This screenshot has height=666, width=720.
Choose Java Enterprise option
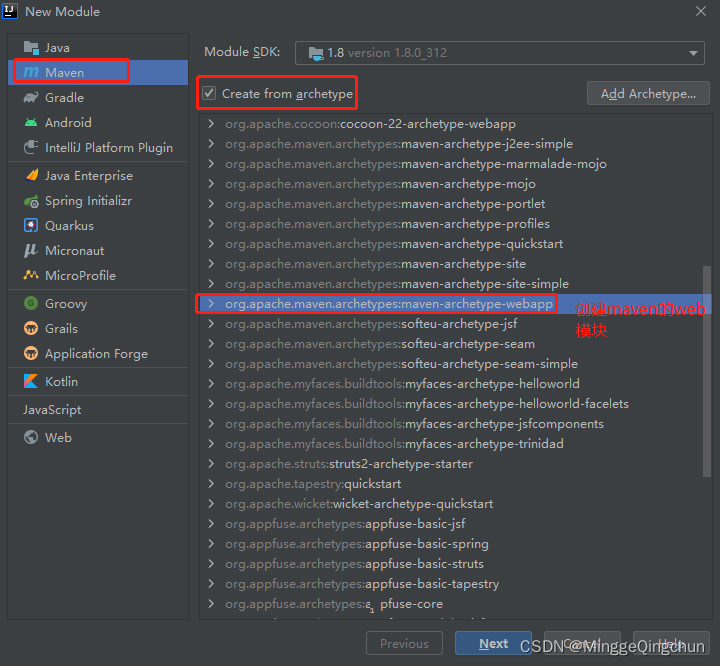pos(98,175)
